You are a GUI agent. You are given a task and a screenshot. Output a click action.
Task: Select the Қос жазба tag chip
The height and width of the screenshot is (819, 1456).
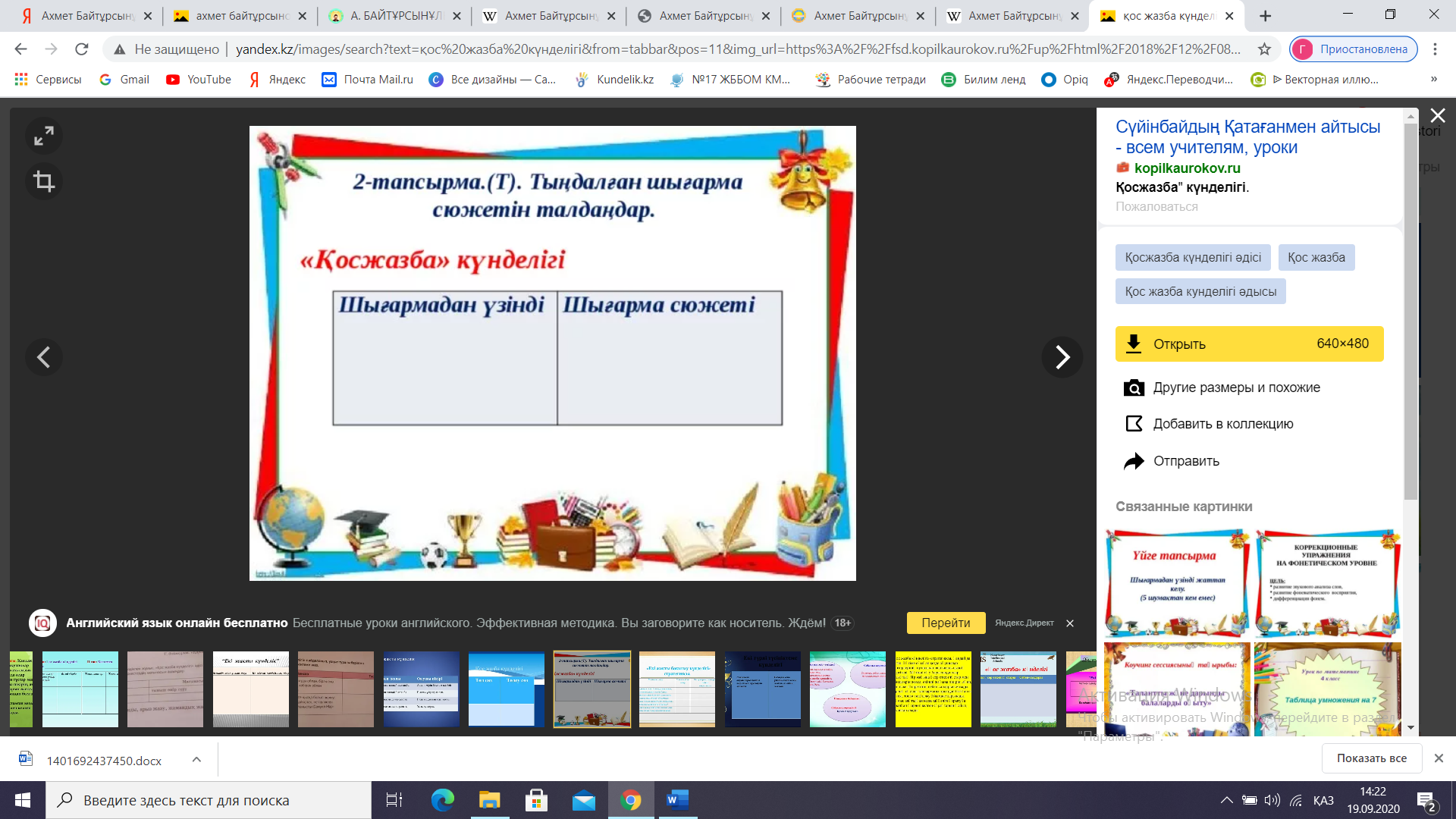[x=1316, y=258]
